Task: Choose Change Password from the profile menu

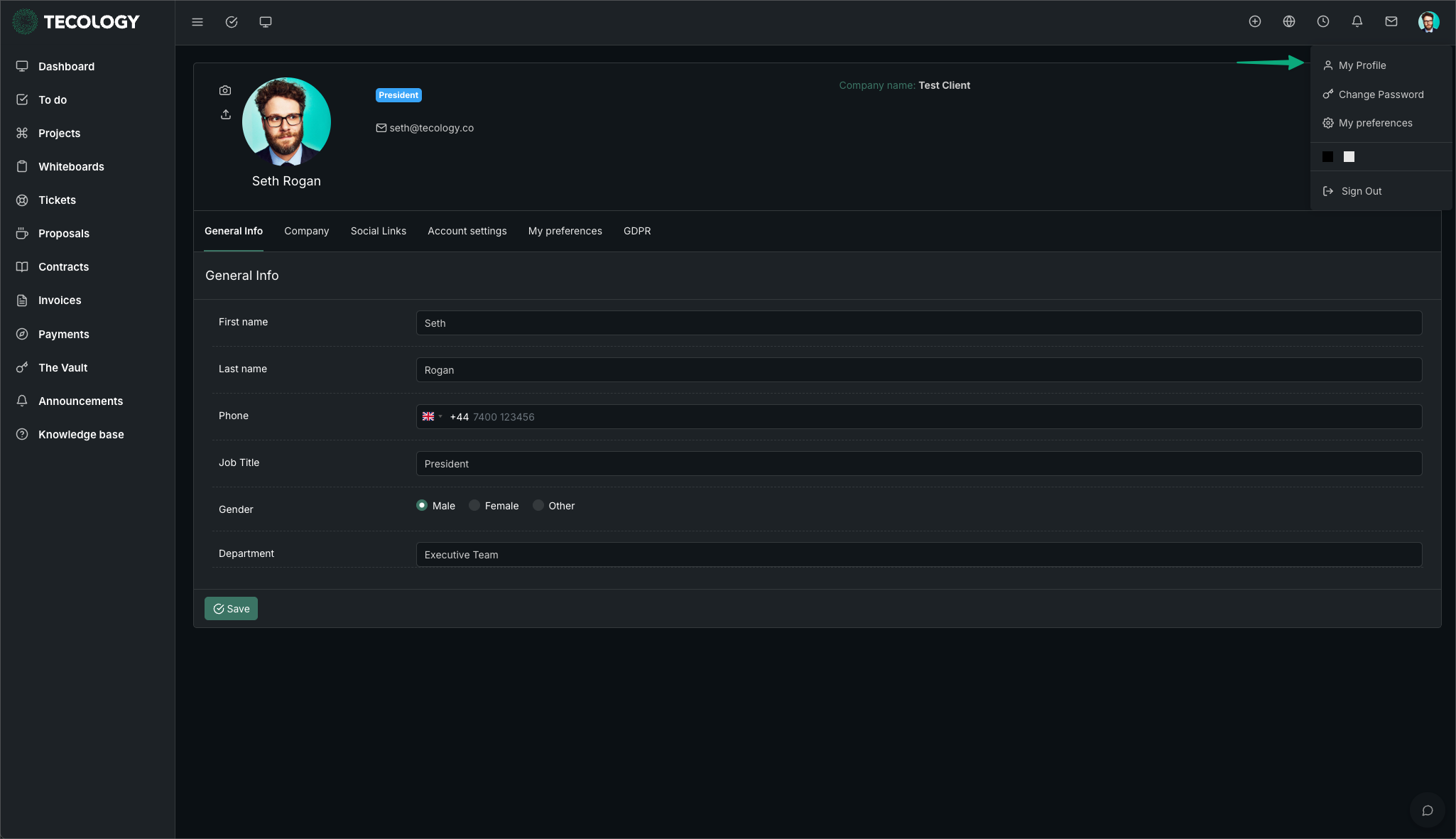Action: pyautogui.click(x=1381, y=94)
